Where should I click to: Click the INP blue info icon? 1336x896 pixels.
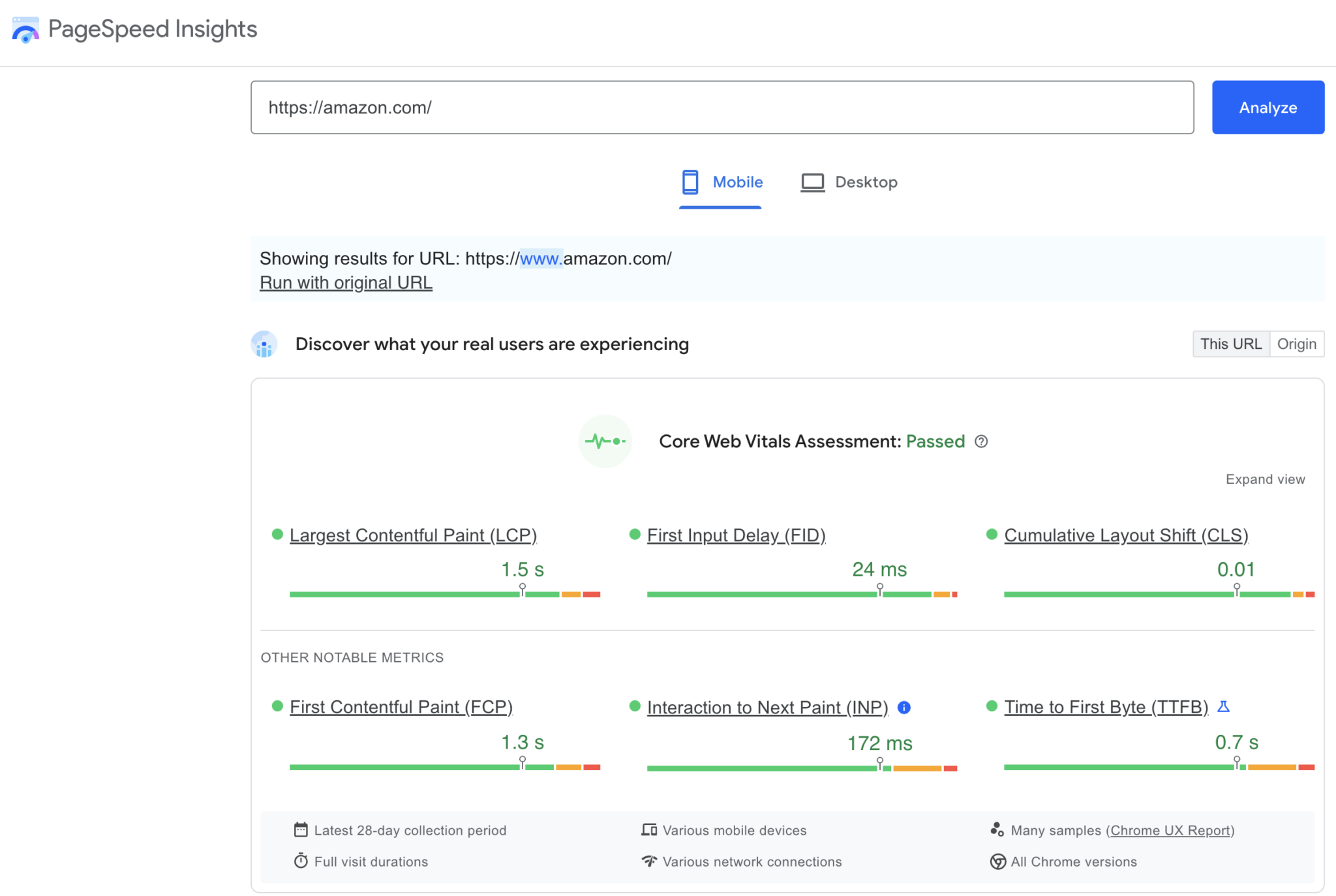904,708
